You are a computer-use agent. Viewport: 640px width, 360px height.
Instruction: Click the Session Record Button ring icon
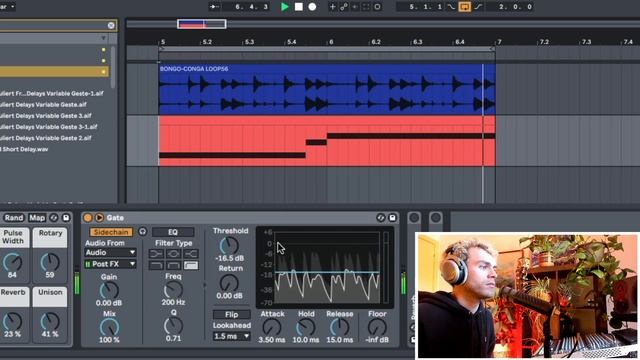(x=378, y=7)
